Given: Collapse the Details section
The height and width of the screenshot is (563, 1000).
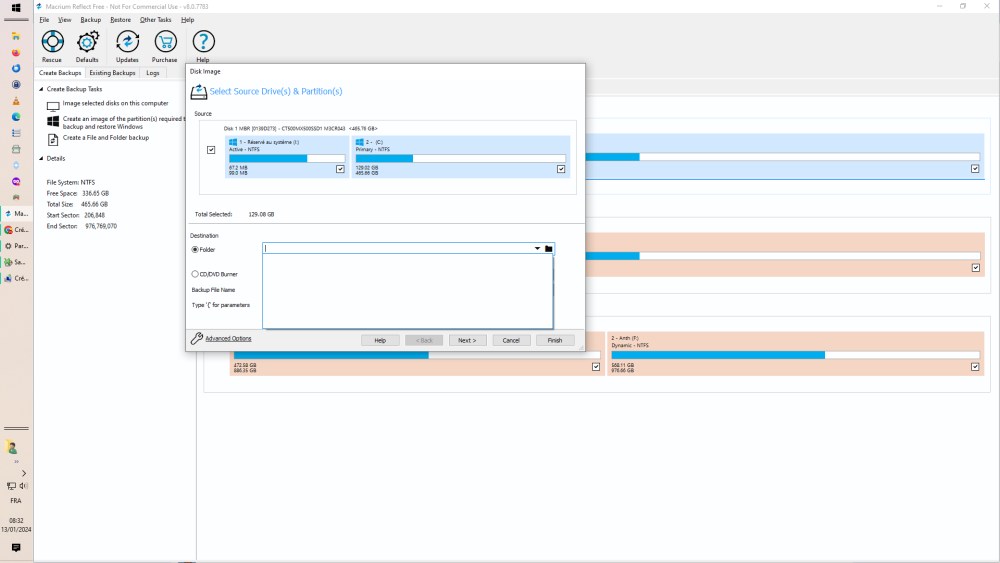Looking at the screenshot, I should (41, 158).
